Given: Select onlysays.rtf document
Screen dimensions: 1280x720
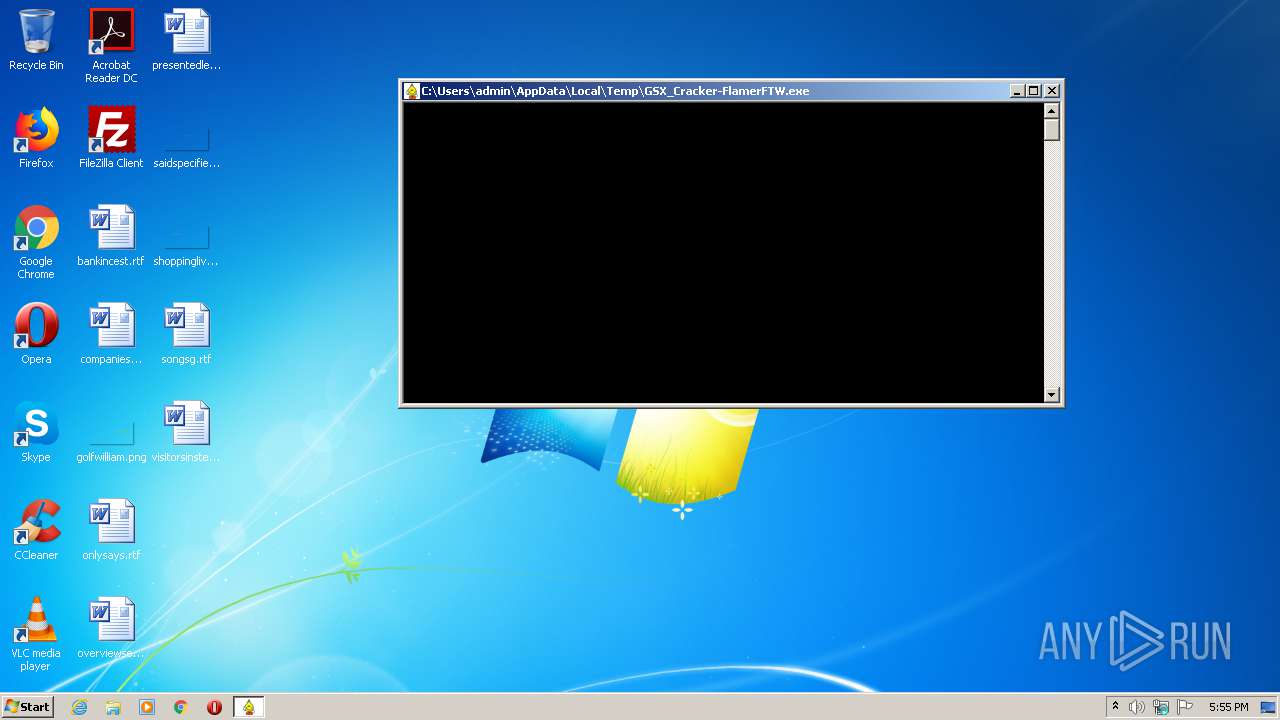Looking at the screenshot, I should (111, 530).
